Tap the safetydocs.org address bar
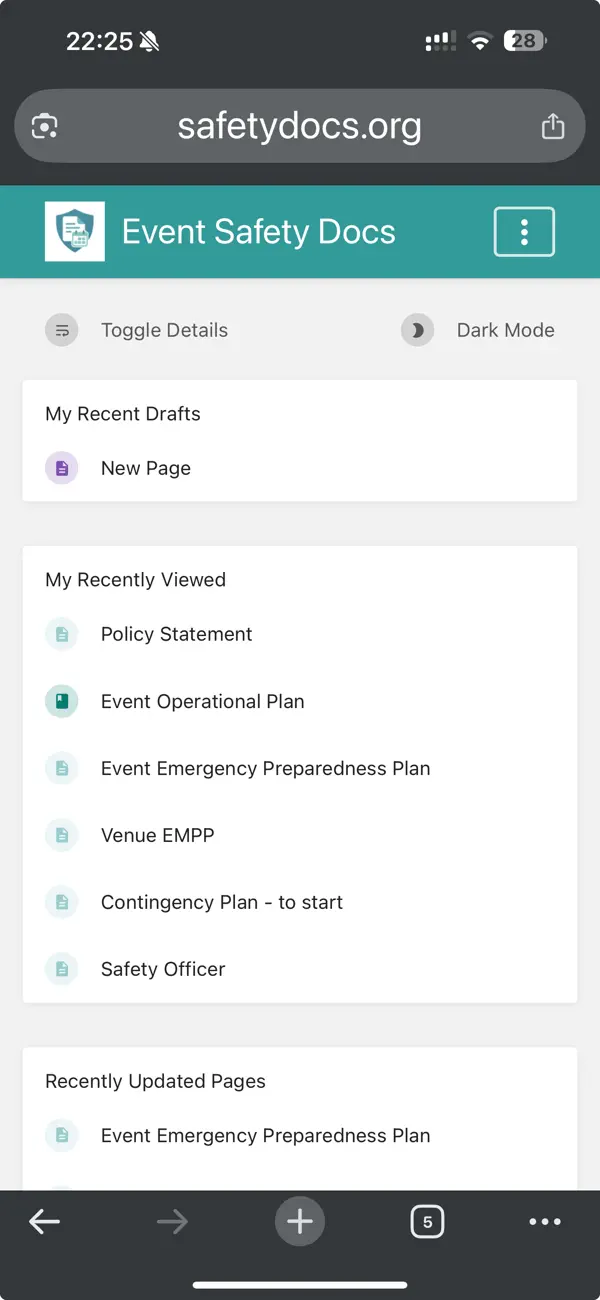Screen dimensions: 600x1300 click(x=299, y=127)
